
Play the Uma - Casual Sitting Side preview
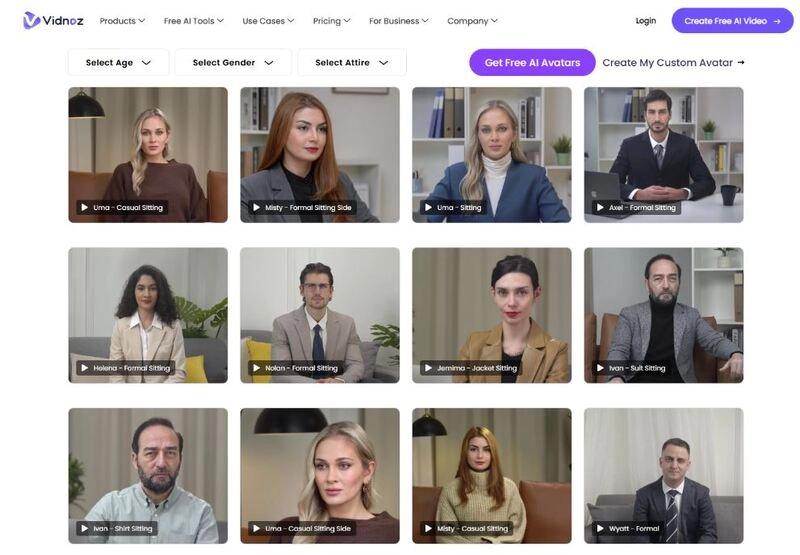coord(257,528)
